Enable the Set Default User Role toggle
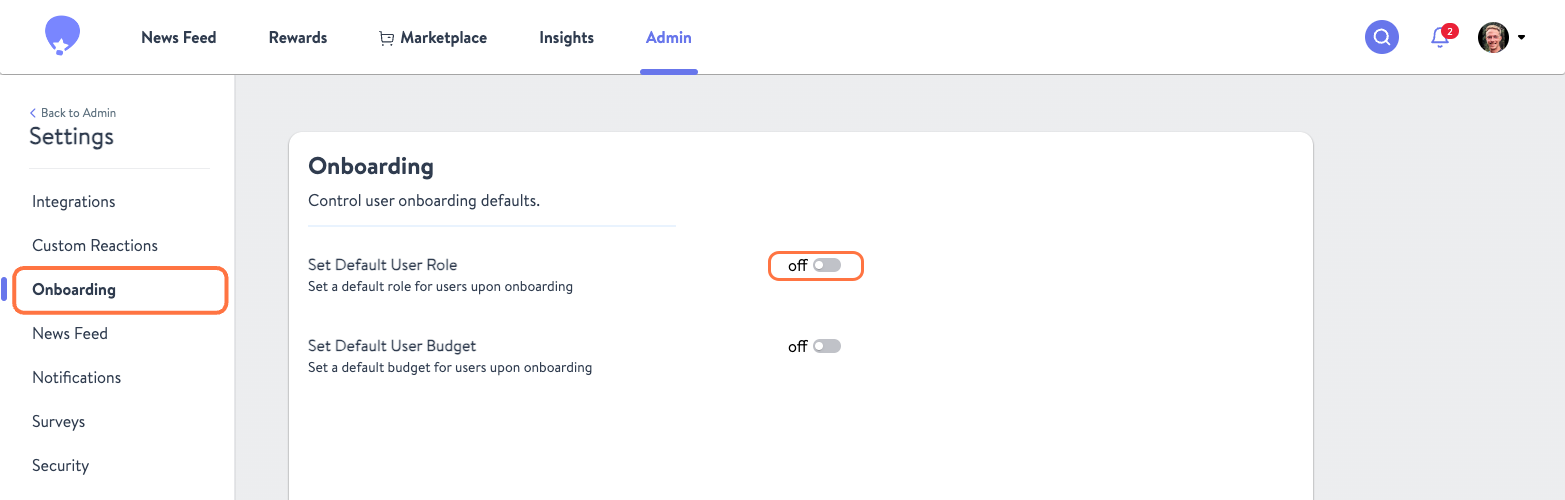The height and width of the screenshot is (500, 1565). point(827,265)
